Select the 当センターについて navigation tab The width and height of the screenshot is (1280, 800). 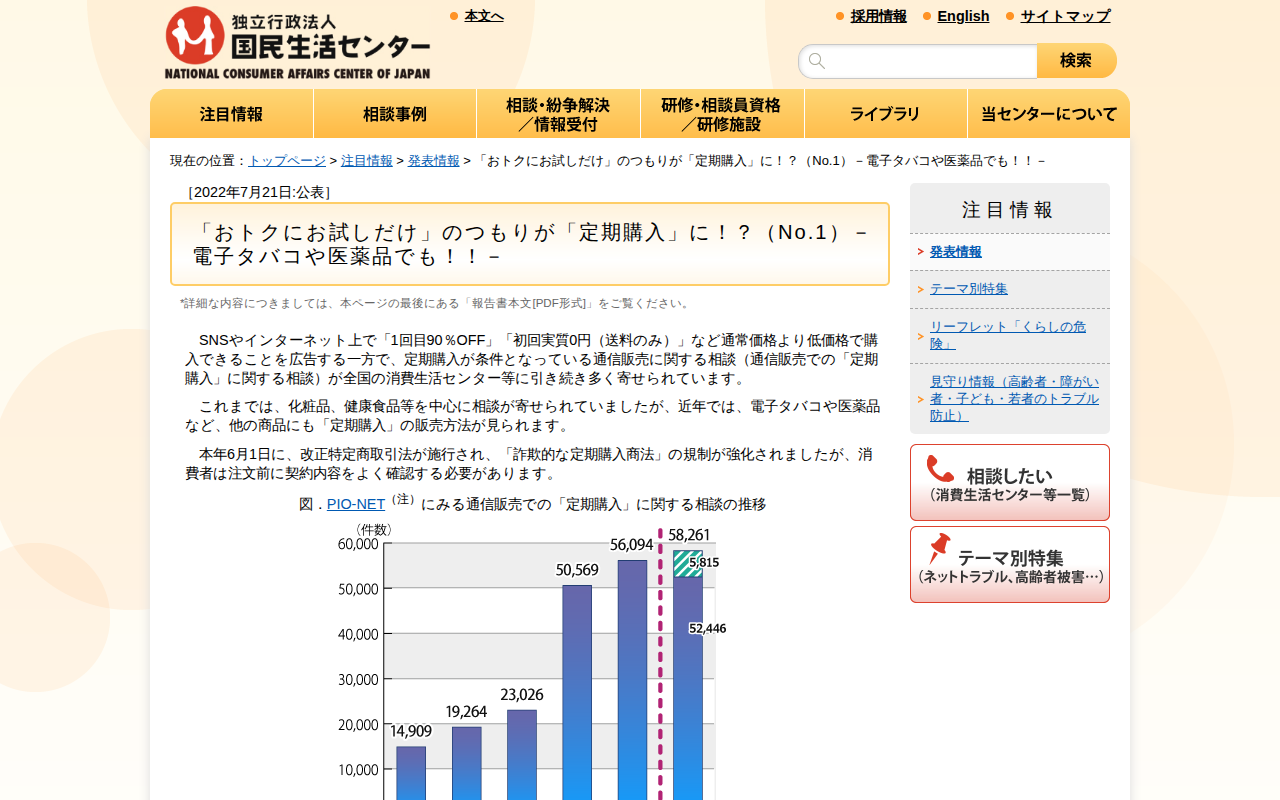[x=1048, y=113]
